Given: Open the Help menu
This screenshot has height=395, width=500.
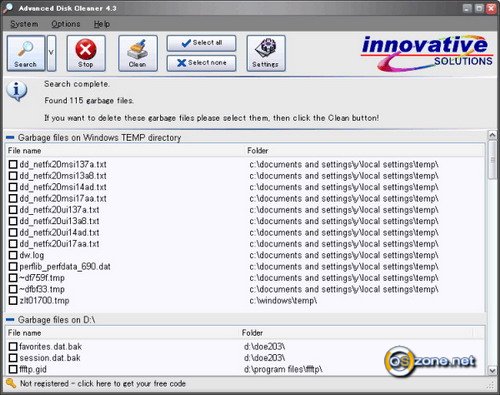Looking at the screenshot, I should point(102,24).
